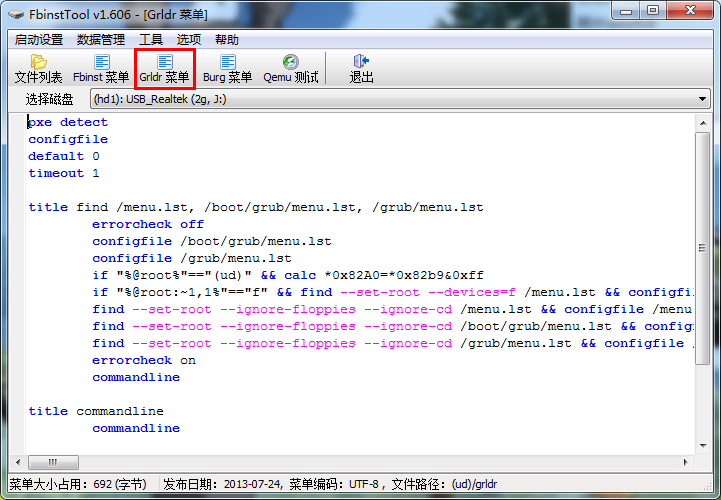721x500 pixels.
Task: Click the 'errorcheck on' line
Action: coord(144,361)
